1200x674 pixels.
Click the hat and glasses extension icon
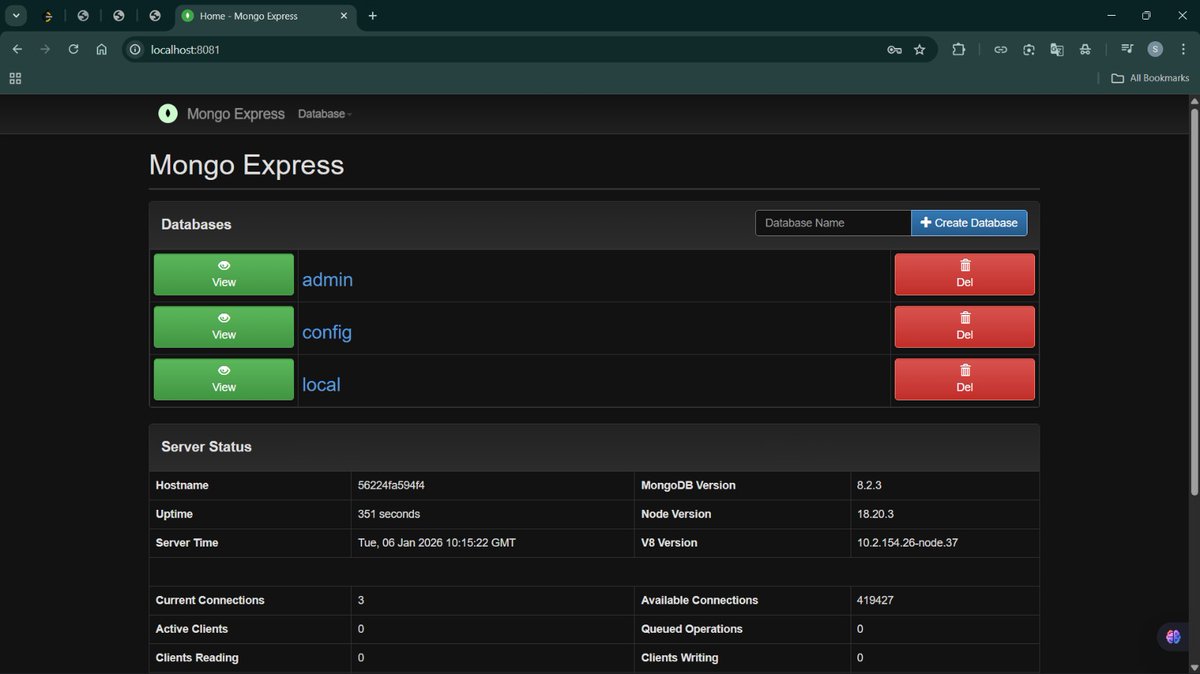pyautogui.click(x=1084, y=49)
